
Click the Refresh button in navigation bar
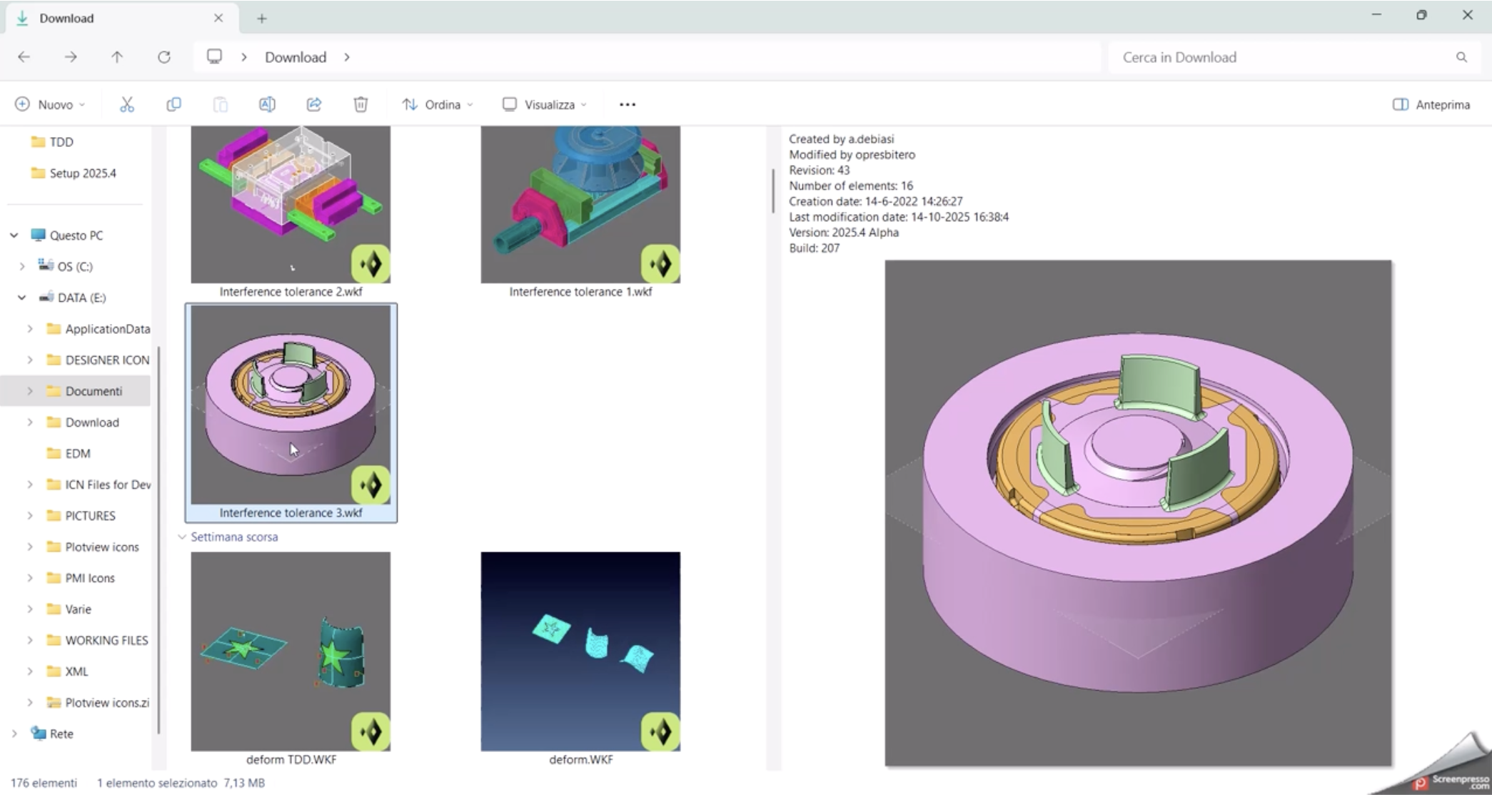click(x=164, y=57)
